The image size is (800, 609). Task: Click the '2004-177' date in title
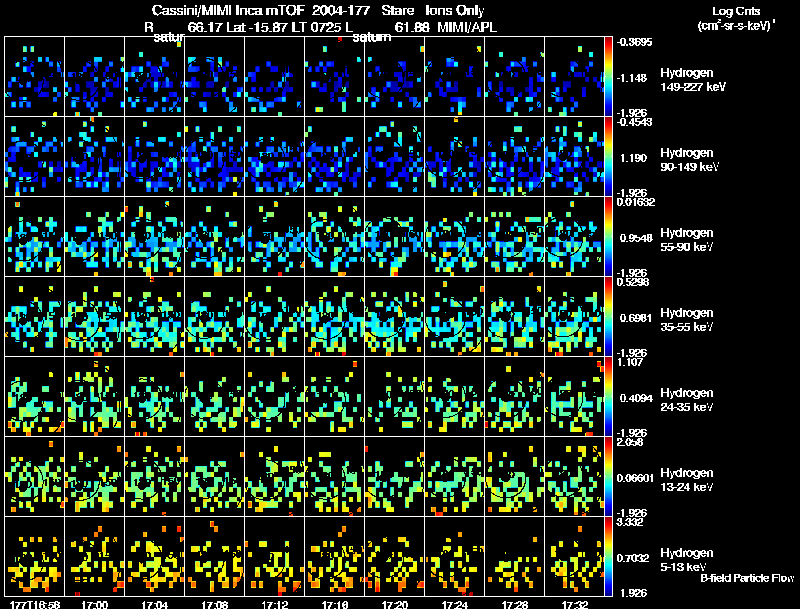coord(341,10)
